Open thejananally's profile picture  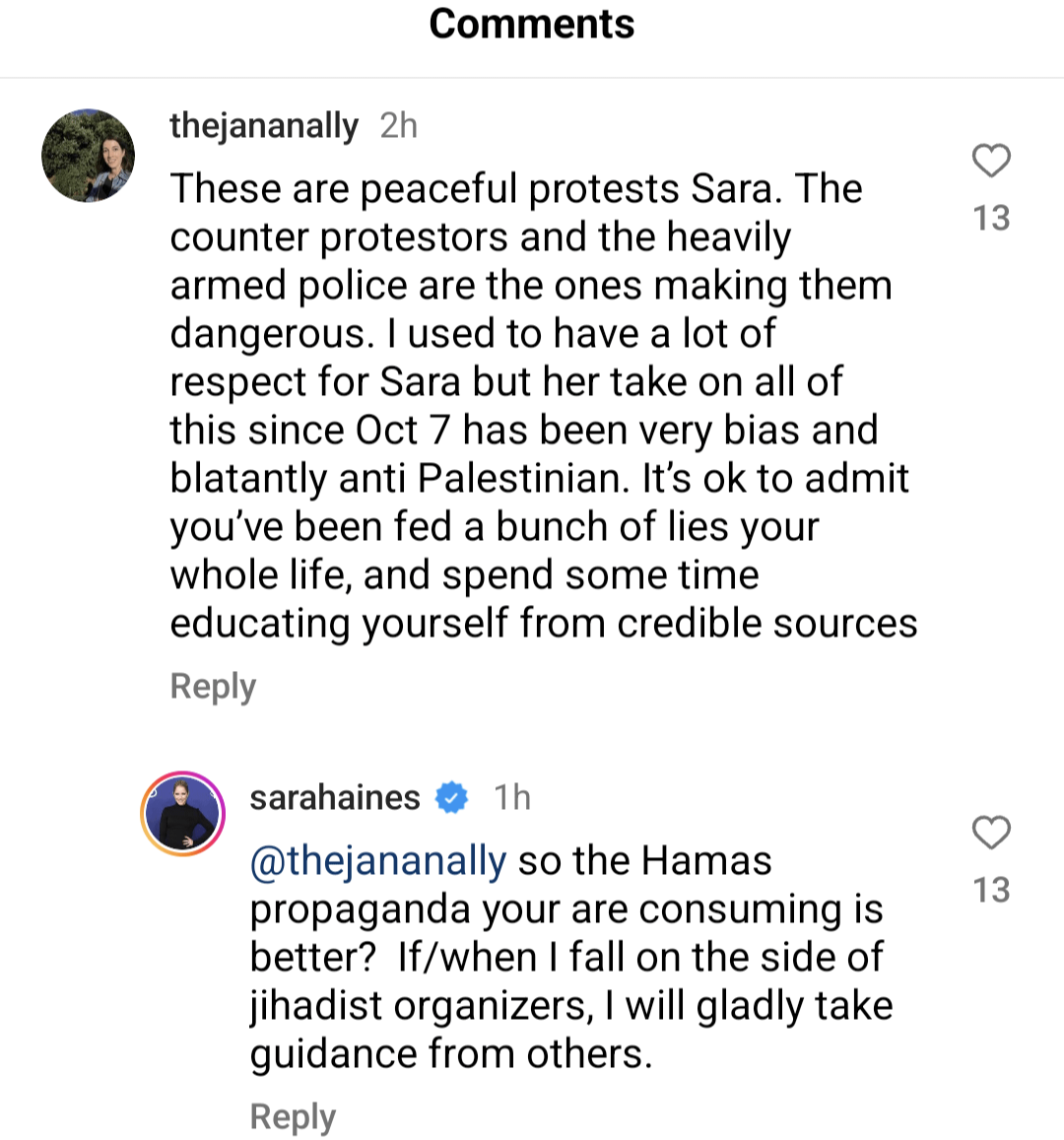(x=88, y=156)
